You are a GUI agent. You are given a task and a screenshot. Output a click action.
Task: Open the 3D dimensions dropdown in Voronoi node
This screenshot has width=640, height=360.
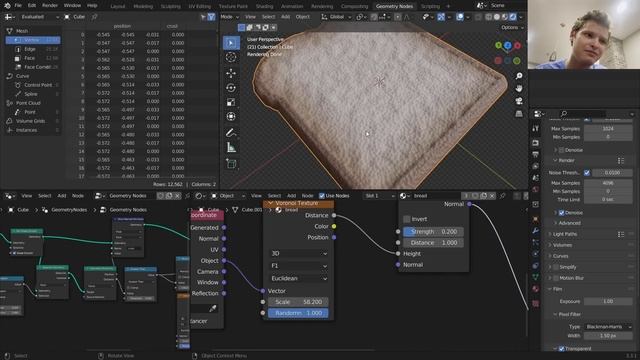point(299,253)
